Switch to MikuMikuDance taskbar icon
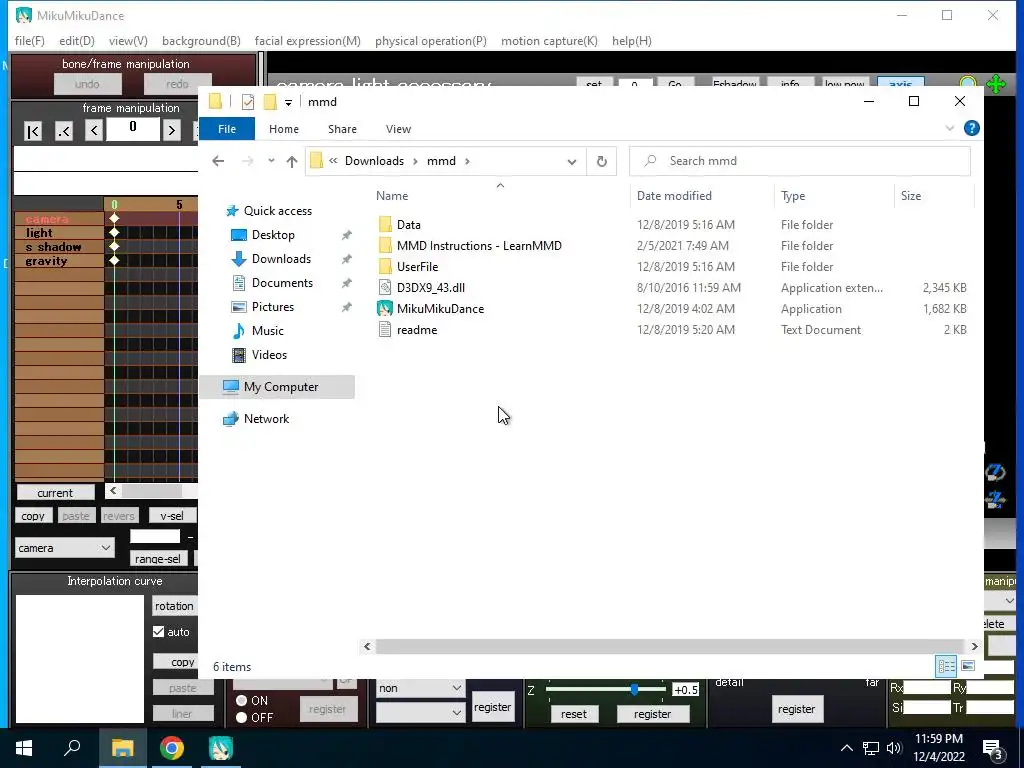 coord(221,748)
